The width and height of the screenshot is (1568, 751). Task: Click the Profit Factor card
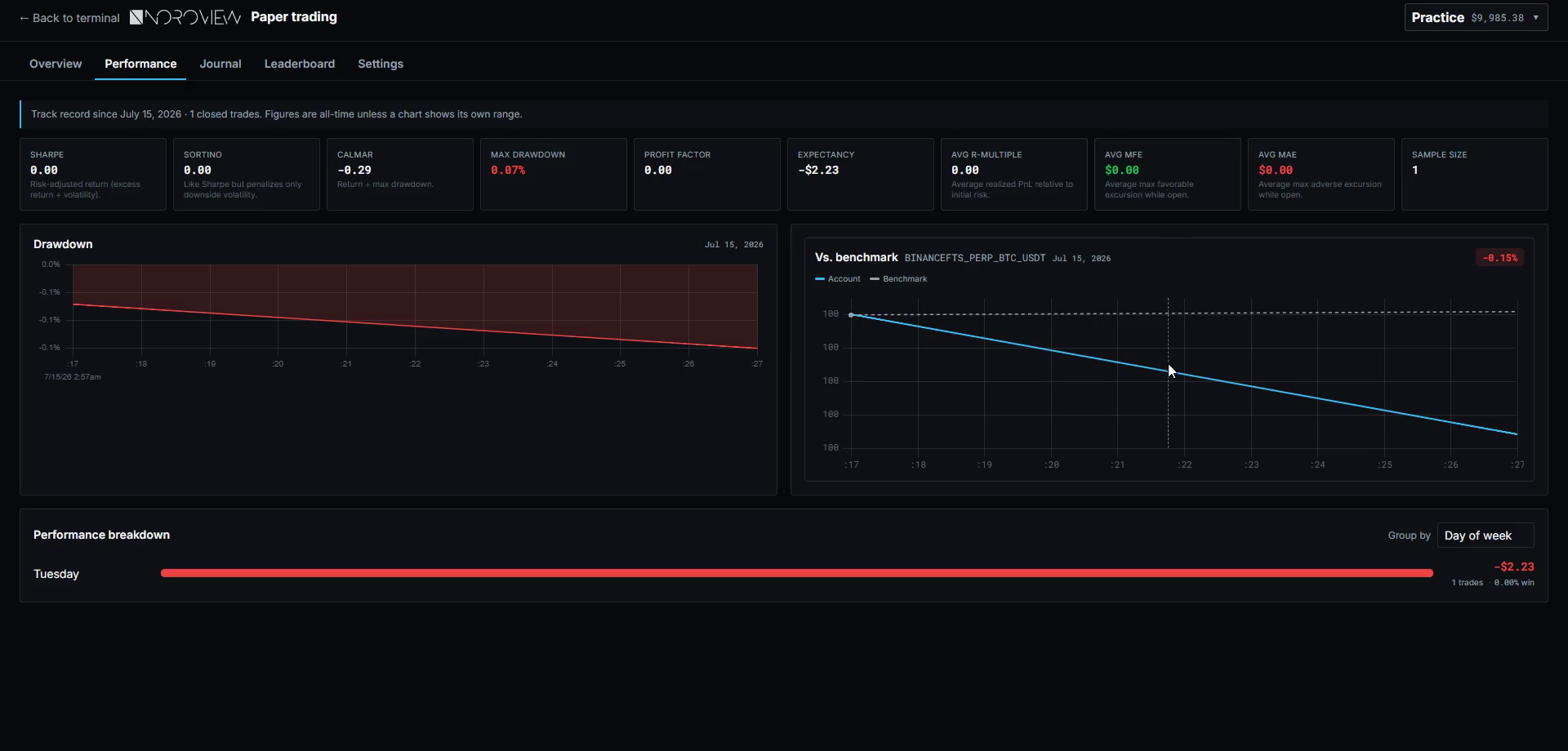click(707, 174)
